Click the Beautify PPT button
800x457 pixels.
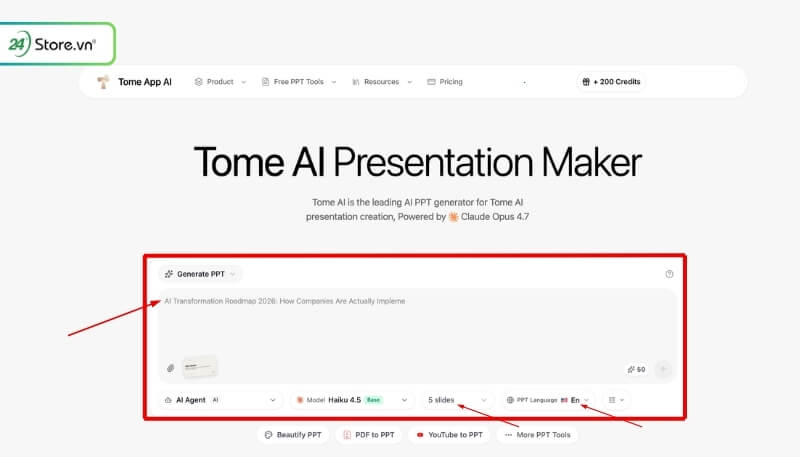293,435
